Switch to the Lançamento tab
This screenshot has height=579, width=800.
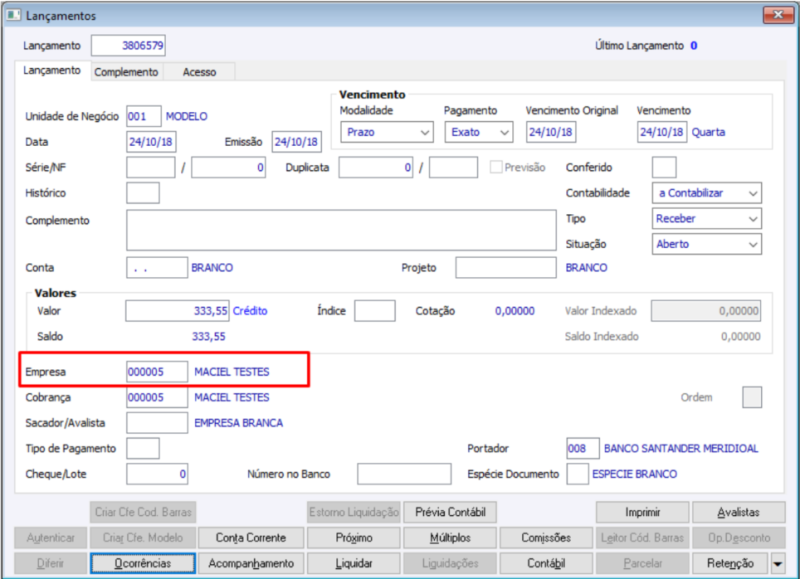point(52,70)
